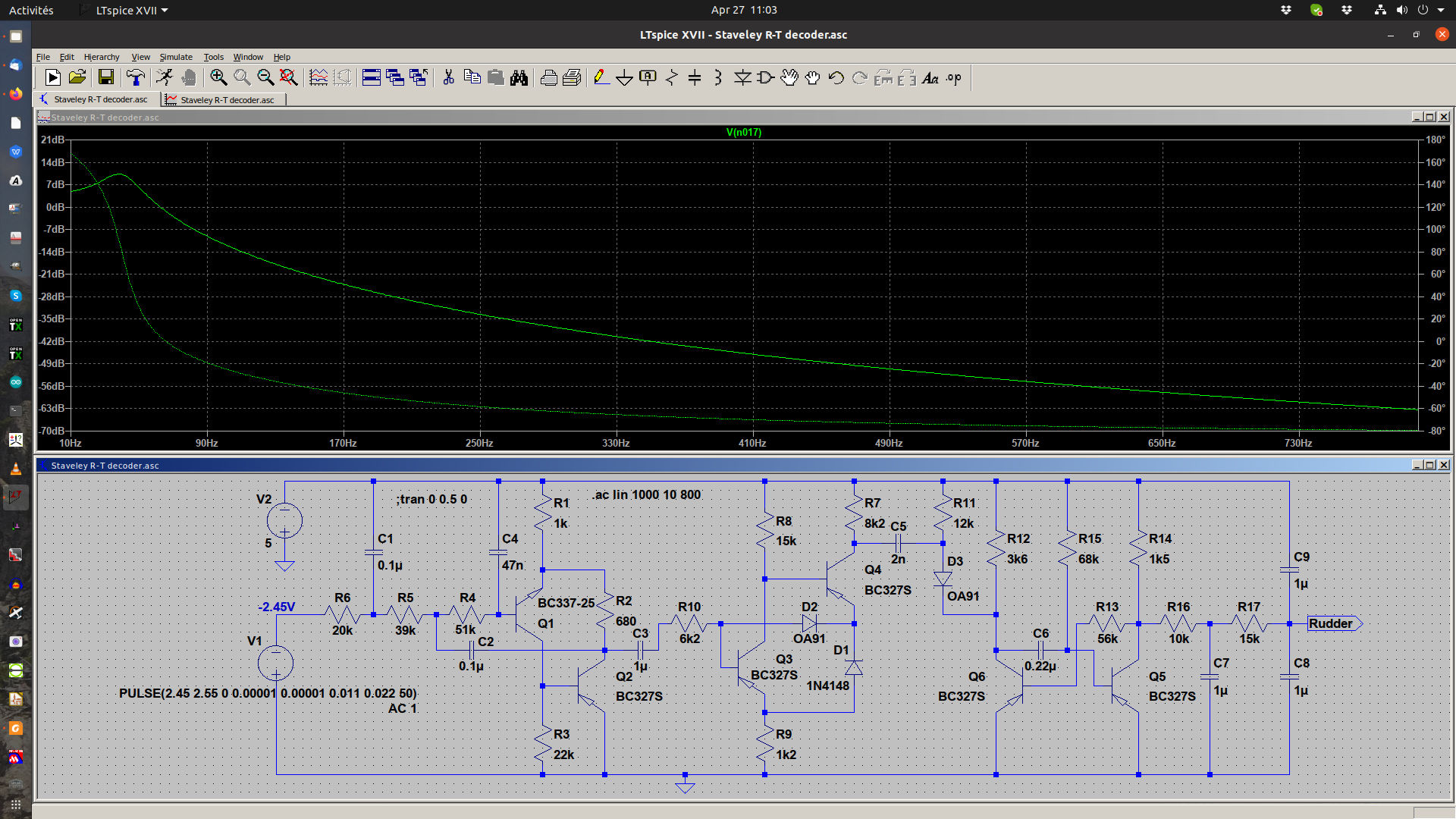This screenshot has height=819, width=1456.
Task: Click the Zoom In magnifier icon
Action: click(x=218, y=77)
